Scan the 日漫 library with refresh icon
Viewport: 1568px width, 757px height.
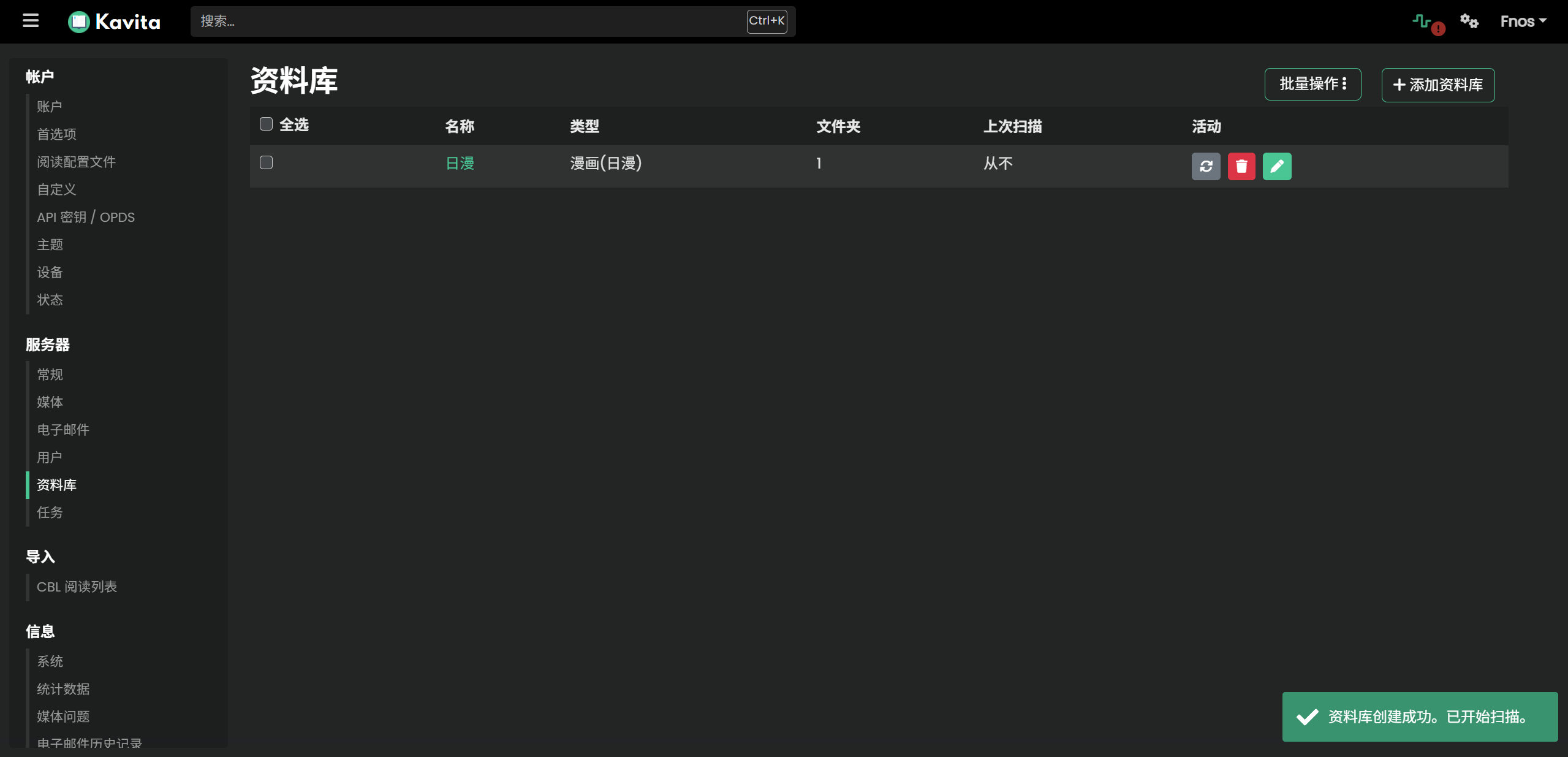(1205, 166)
